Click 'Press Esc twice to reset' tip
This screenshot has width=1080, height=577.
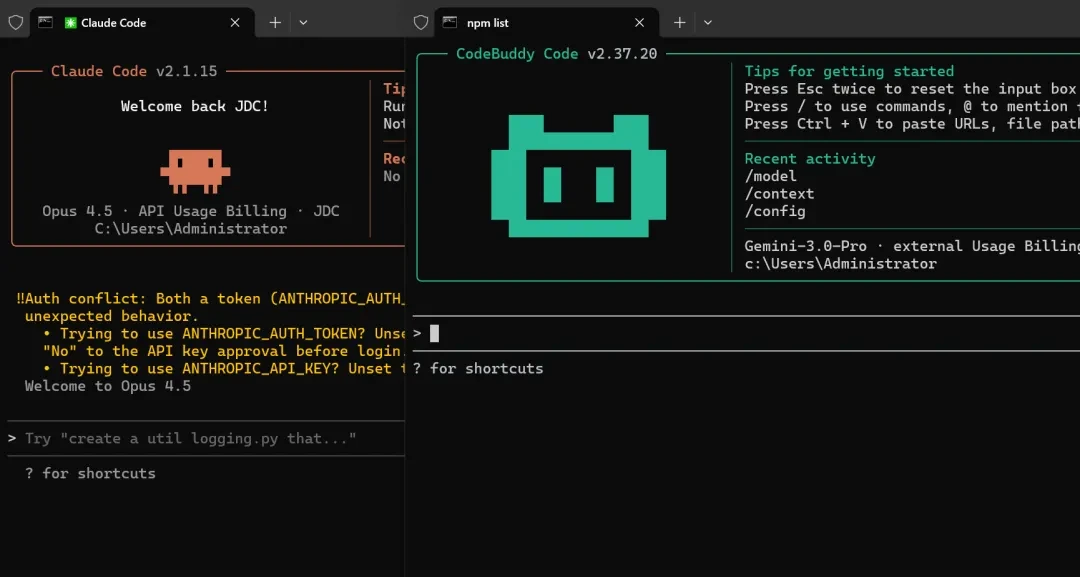912,89
